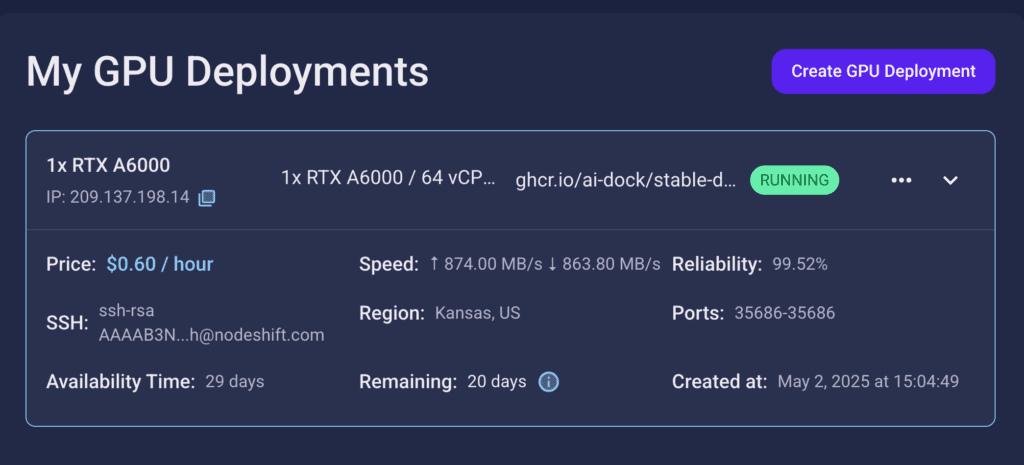Click the truncated 64 vCPU specs text
Screen dimensions: 1024x465
(x=389, y=178)
